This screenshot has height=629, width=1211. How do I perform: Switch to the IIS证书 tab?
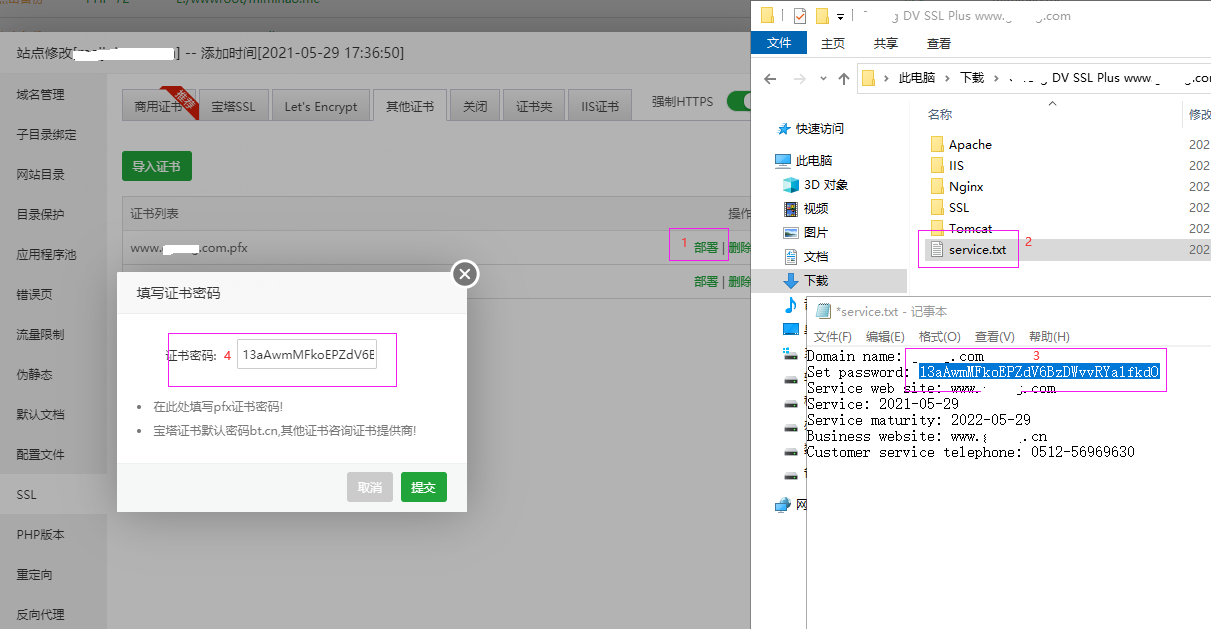pos(600,106)
